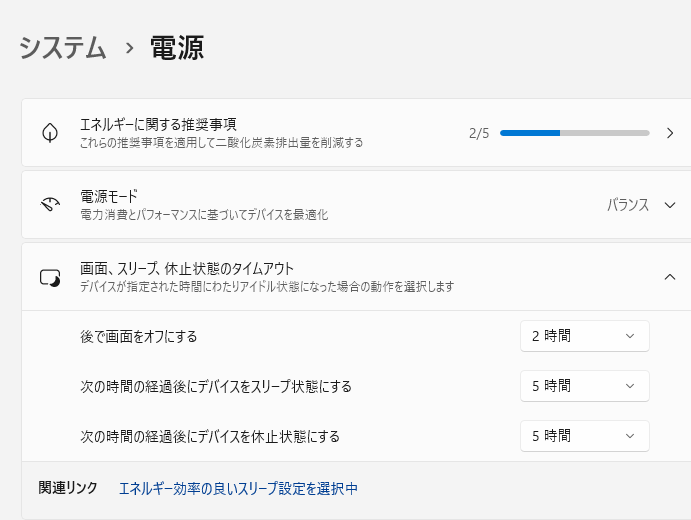The image size is (691, 520).
Task: Click the power mode gauge icon
Action: click(50, 205)
